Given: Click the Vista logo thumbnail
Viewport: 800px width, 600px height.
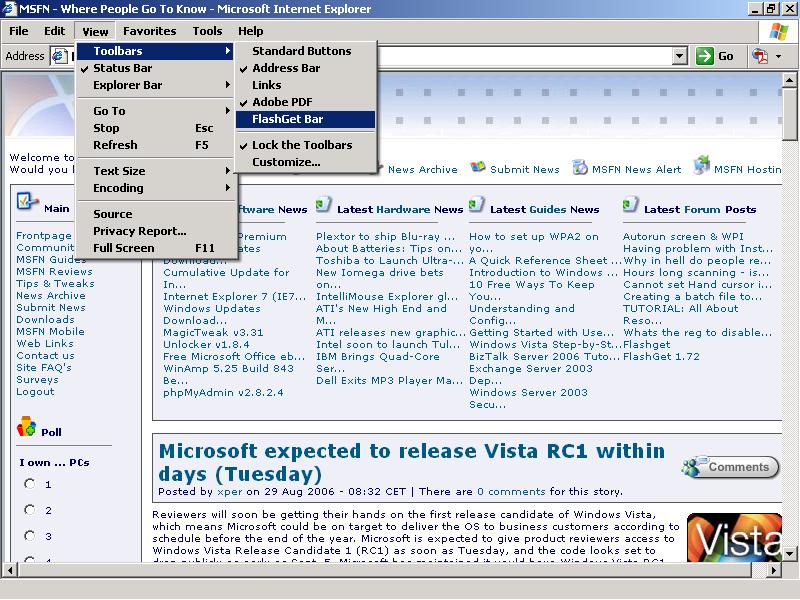Looking at the screenshot, I should [x=734, y=537].
